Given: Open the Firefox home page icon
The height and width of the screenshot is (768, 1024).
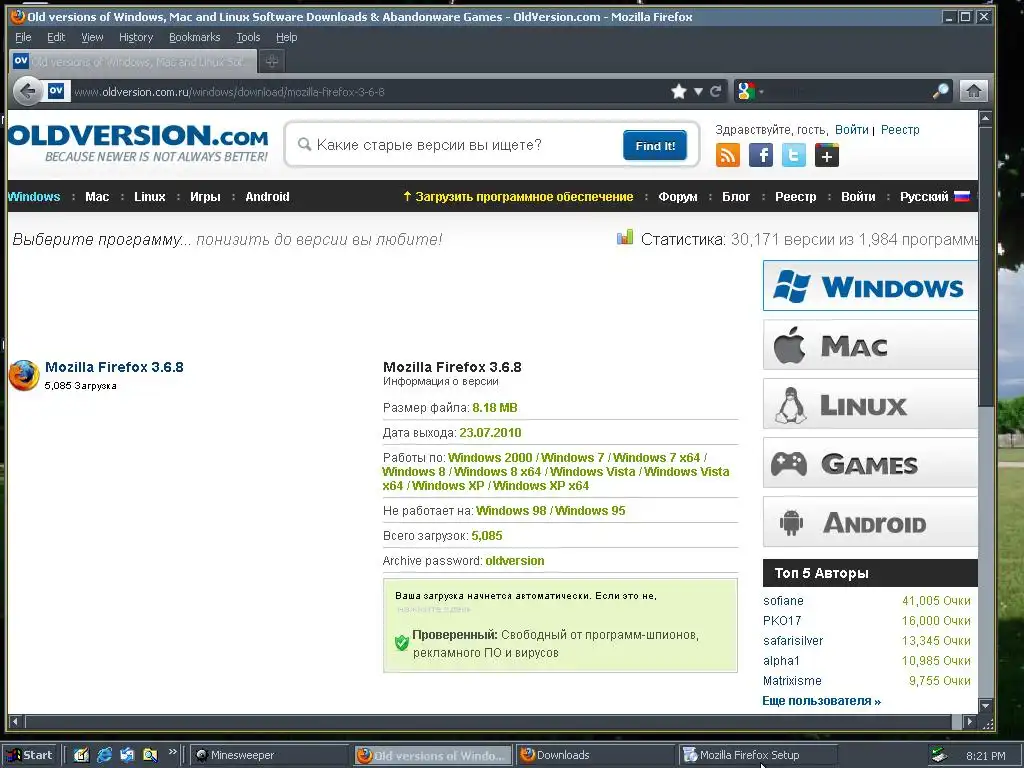Looking at the screenshot, I should [973, 91].
